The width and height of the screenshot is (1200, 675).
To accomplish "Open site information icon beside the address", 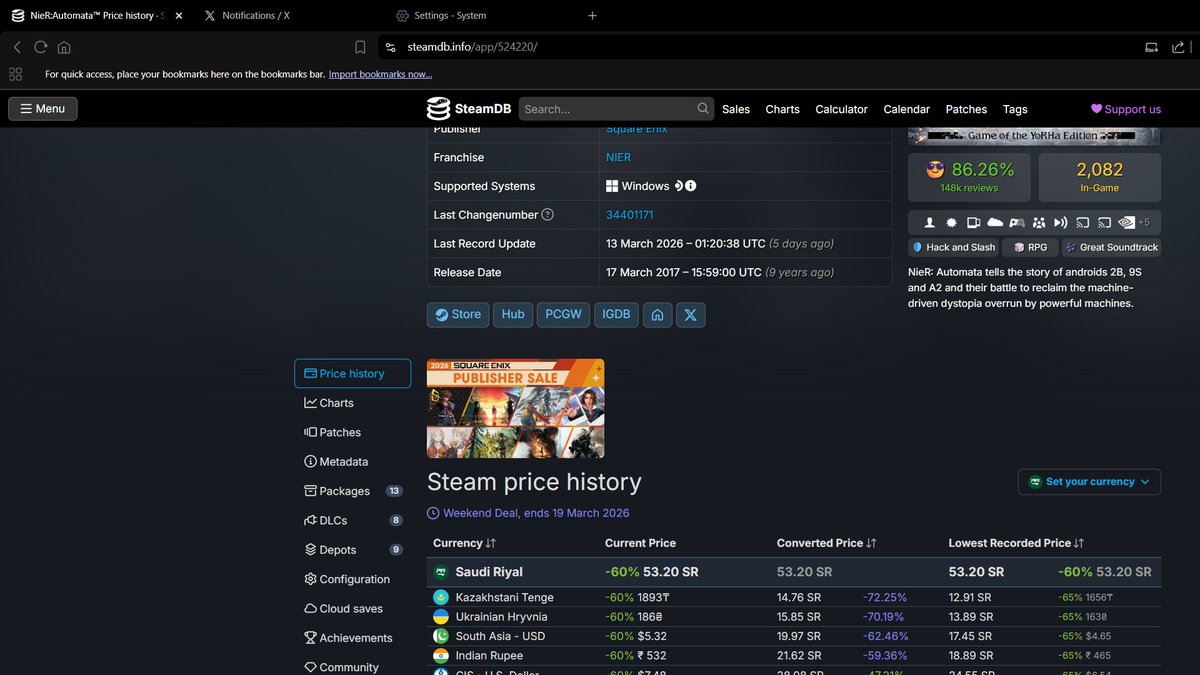I will (390, 47).
